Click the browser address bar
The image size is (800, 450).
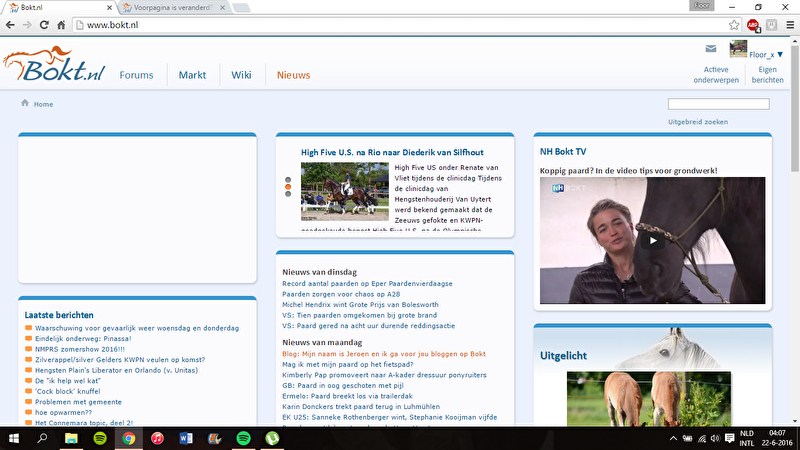[401, 25]
